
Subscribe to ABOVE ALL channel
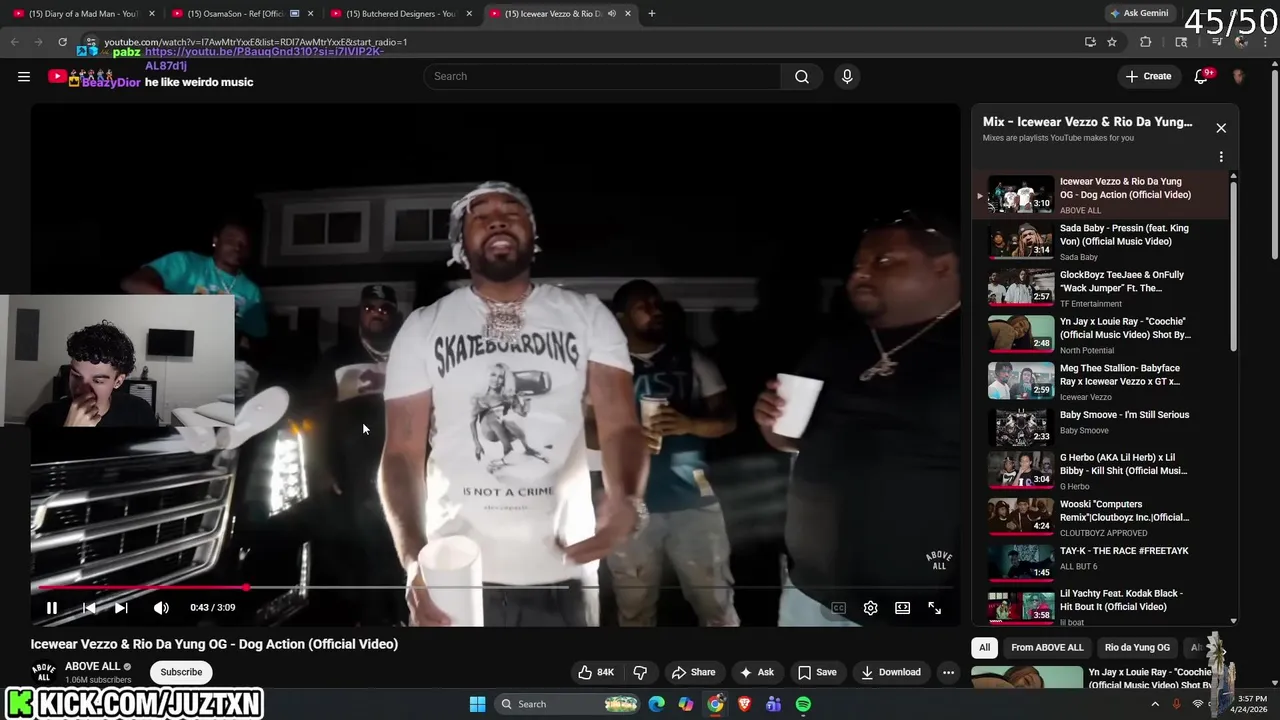coord(181,672)
